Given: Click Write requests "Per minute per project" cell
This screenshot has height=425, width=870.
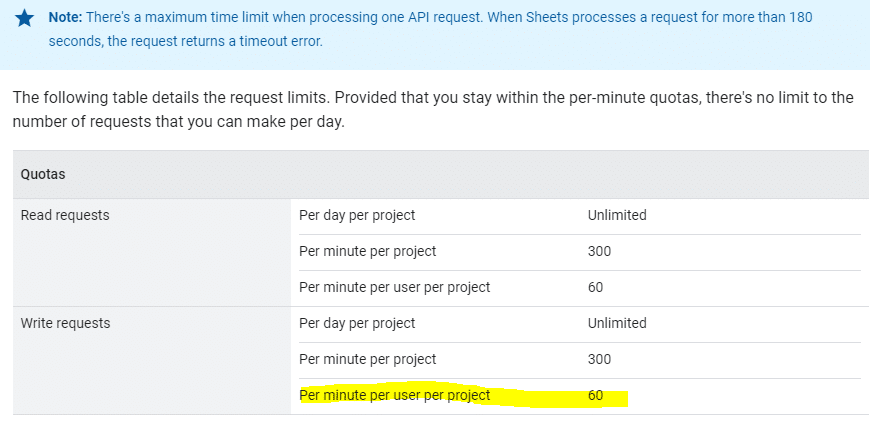Looking at the screenshot, I should (x=367, y=359).
